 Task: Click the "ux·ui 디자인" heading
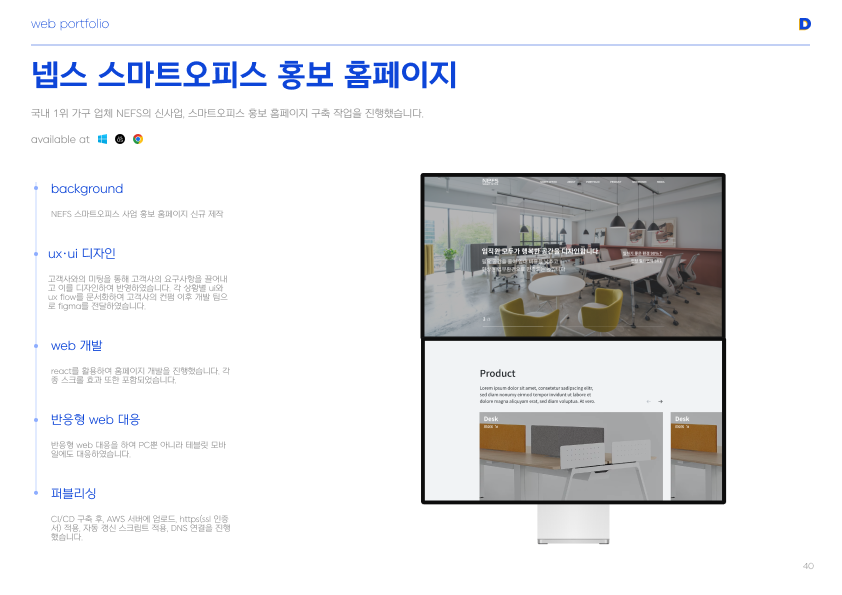pos(82,253)
